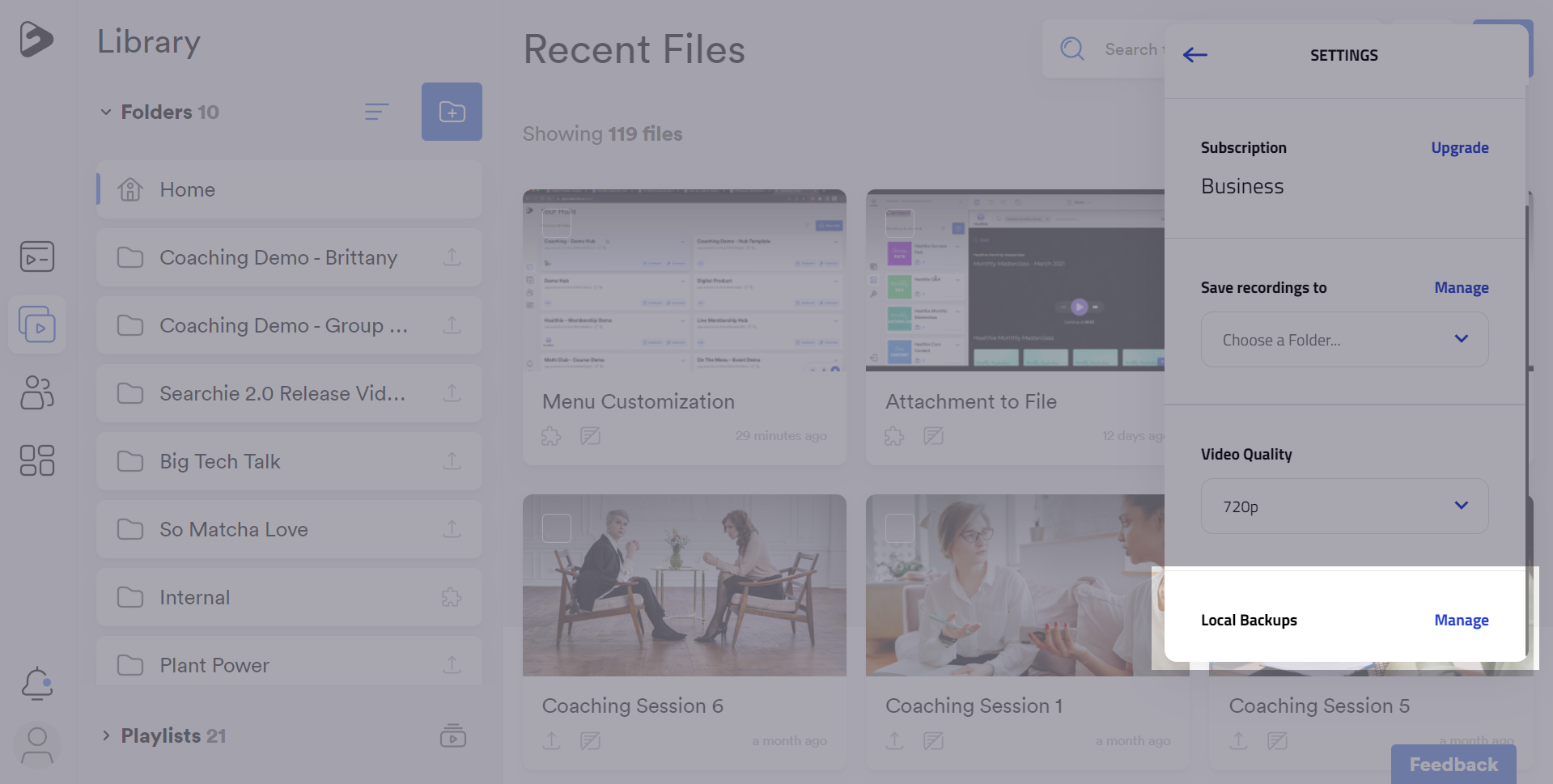Select checkbox on Attachment to File thumbnail
This screenshot has height=784, width=1553.
point(900,223)
